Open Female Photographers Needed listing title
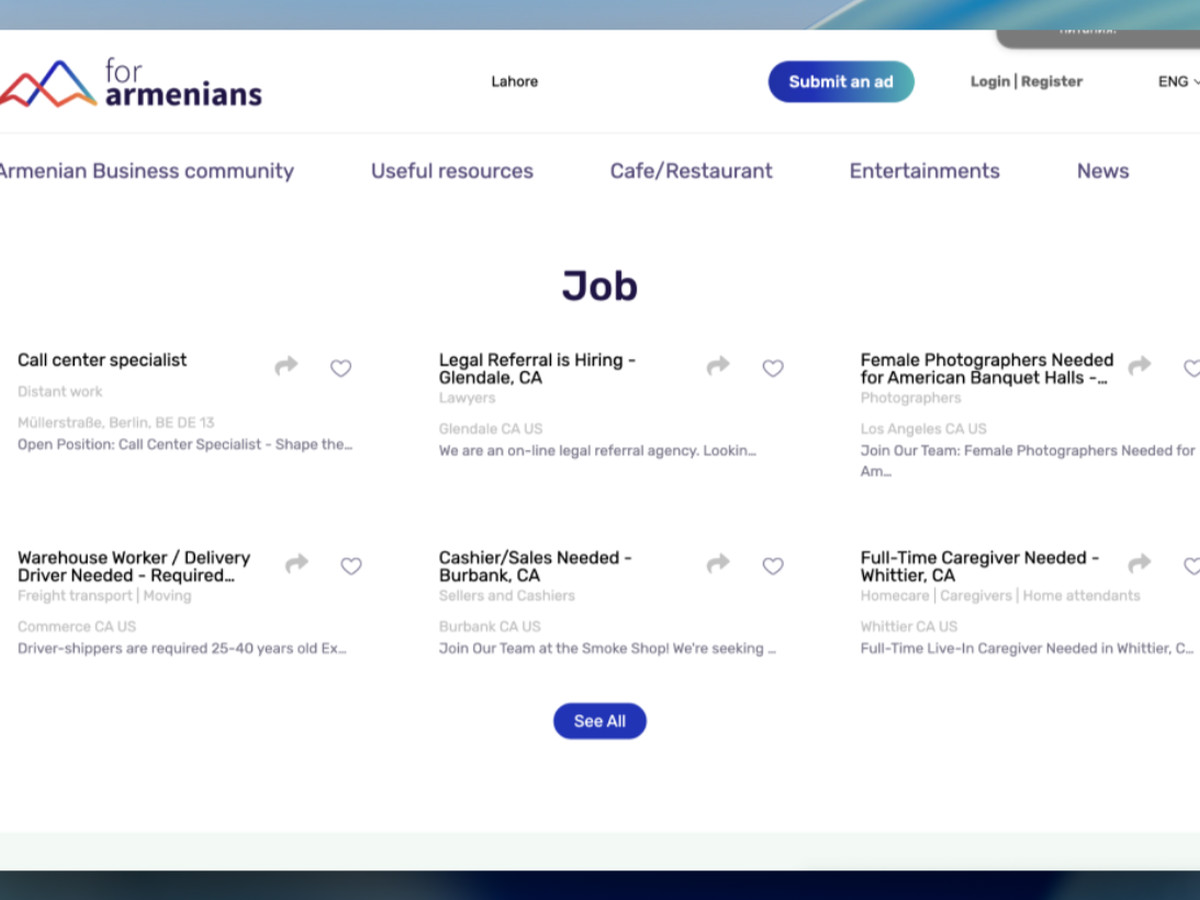Image resolution: width=1200 pixels, height=900 pixels. coord(987,369)
